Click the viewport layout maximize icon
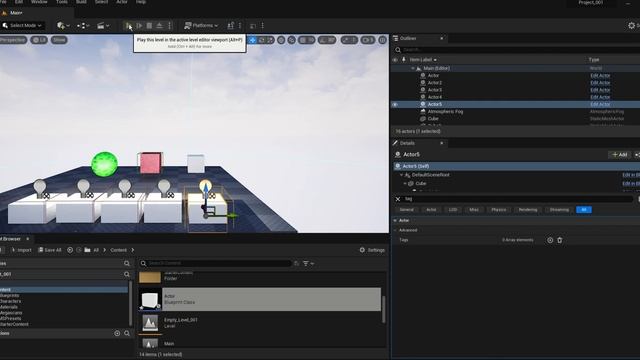The image size is (640, 360). click(x=382, y=40)
